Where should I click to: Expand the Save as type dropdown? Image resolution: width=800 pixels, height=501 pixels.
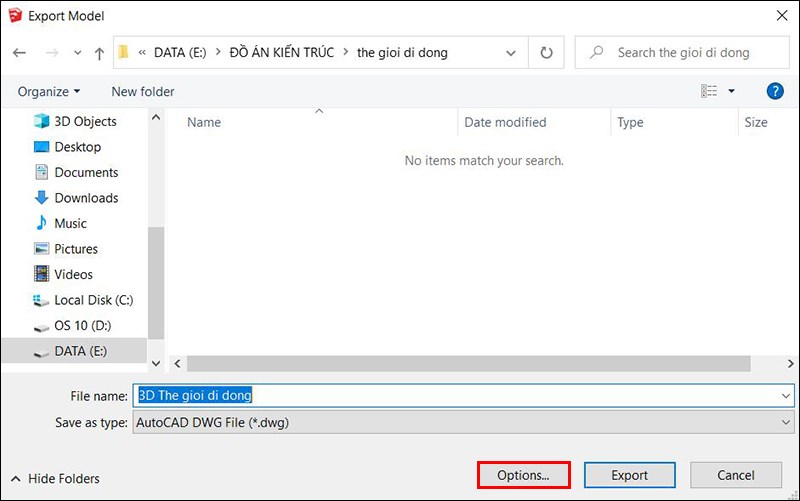[x=785, y=423]
